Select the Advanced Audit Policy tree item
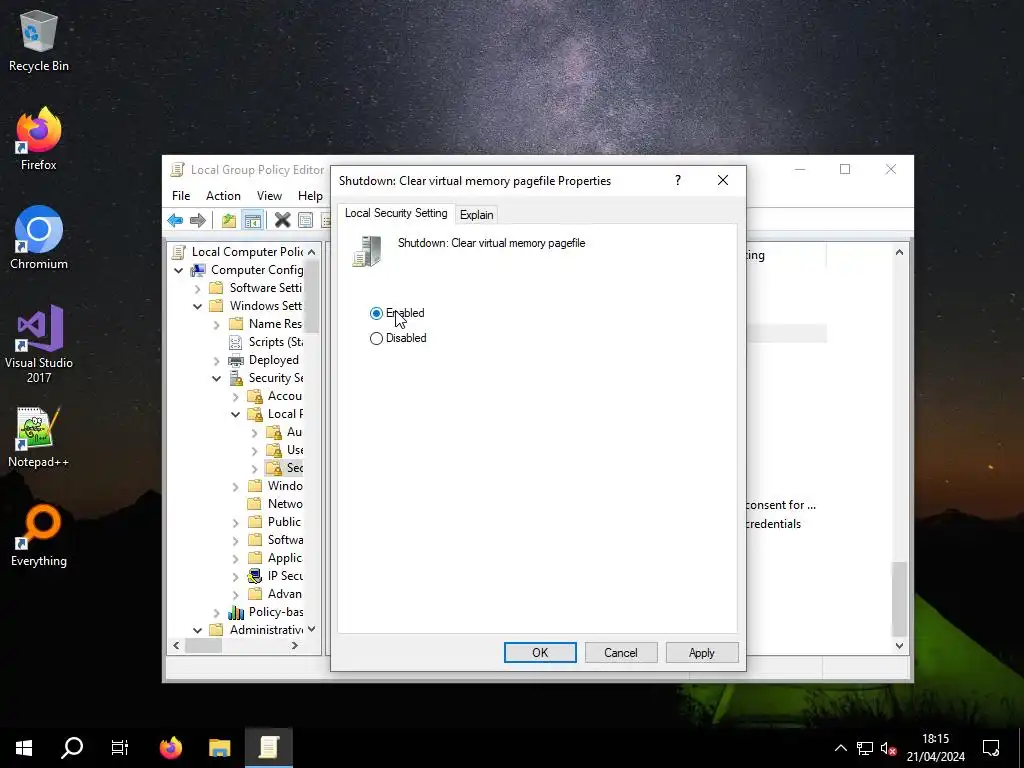 point(285,594)
